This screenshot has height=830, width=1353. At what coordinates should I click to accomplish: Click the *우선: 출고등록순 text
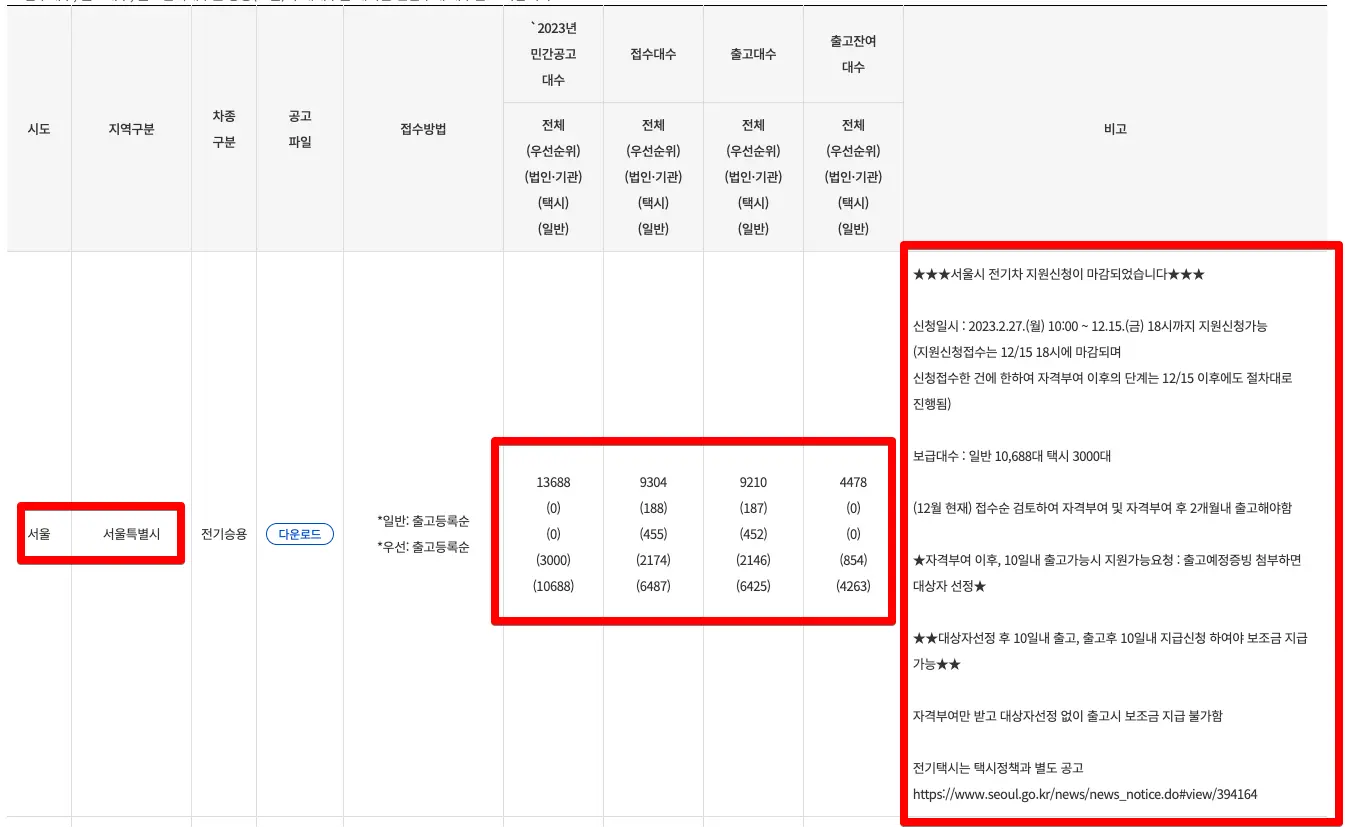[423, 548]
